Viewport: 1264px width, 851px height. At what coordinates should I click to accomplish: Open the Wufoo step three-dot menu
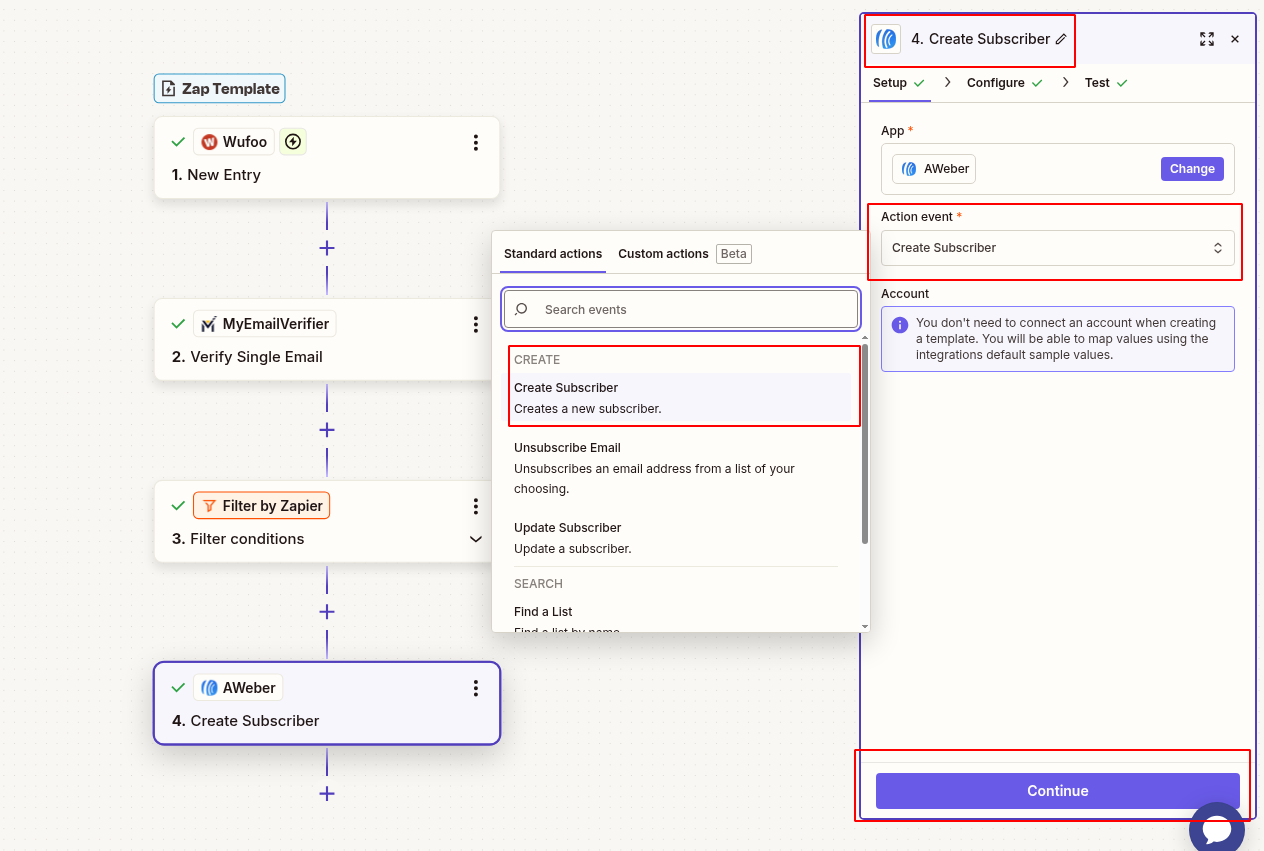point(476,142)
